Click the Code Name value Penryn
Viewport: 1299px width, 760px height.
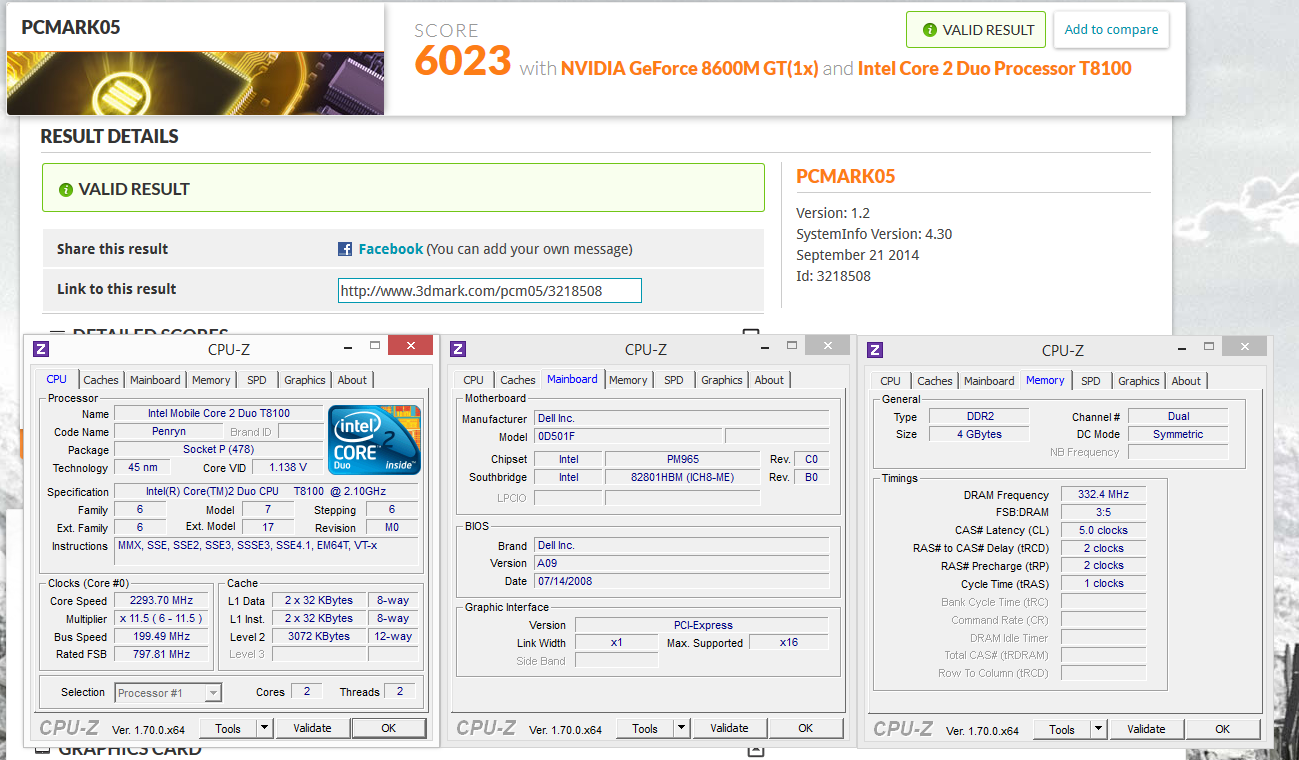click(x=169, y=431)
